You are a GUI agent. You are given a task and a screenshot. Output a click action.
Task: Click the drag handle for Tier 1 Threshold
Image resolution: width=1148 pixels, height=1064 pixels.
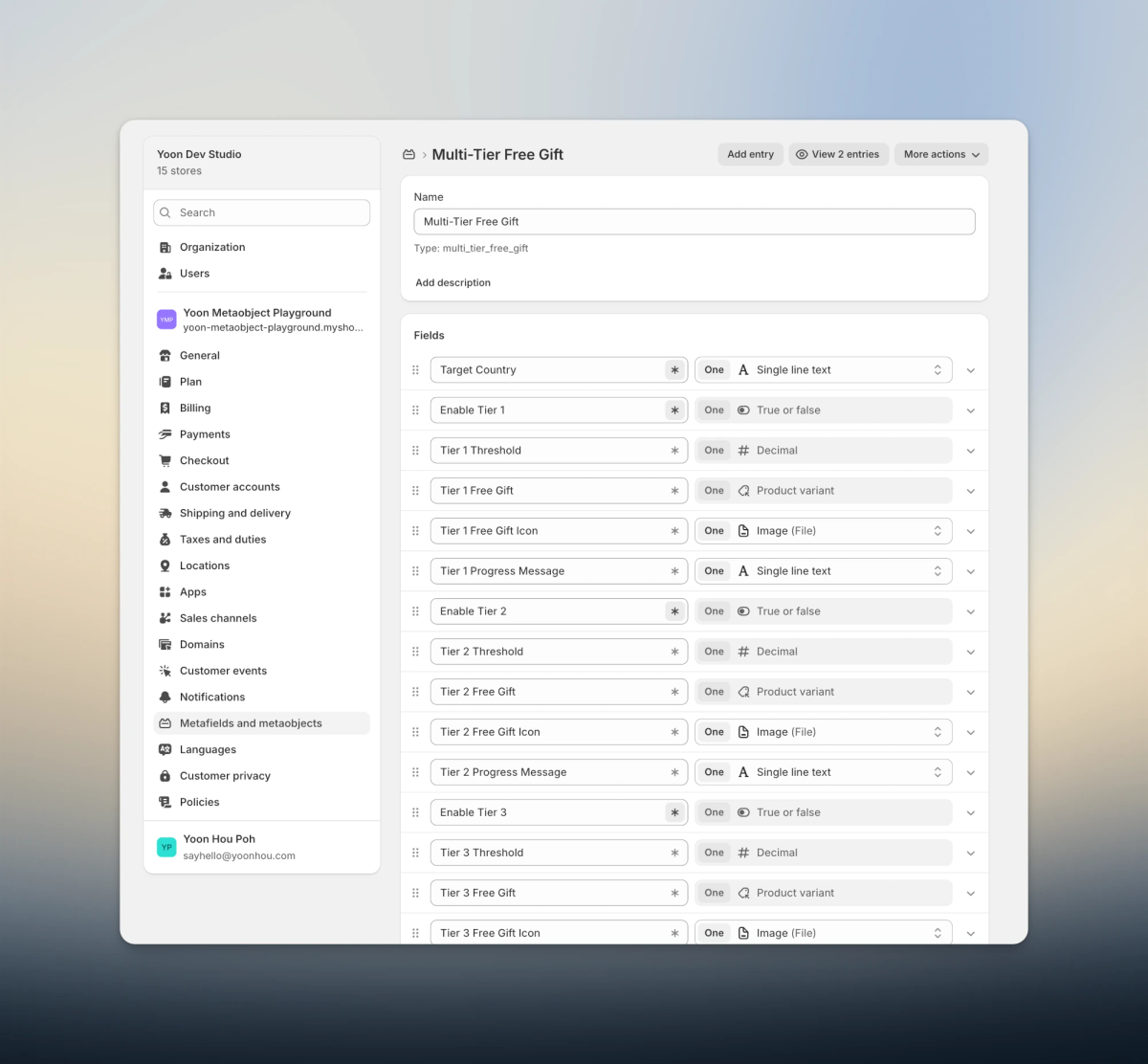tap(415, 451)
